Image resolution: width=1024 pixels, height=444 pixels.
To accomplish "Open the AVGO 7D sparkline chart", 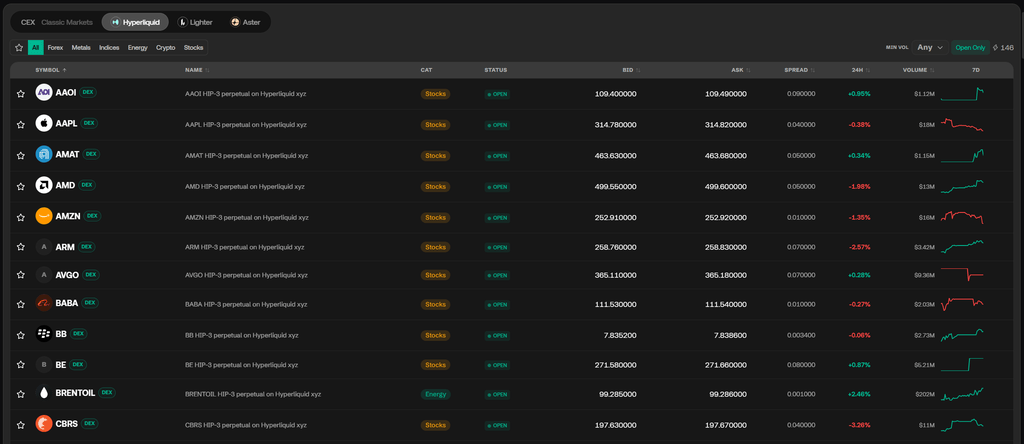I will point(962,274).
